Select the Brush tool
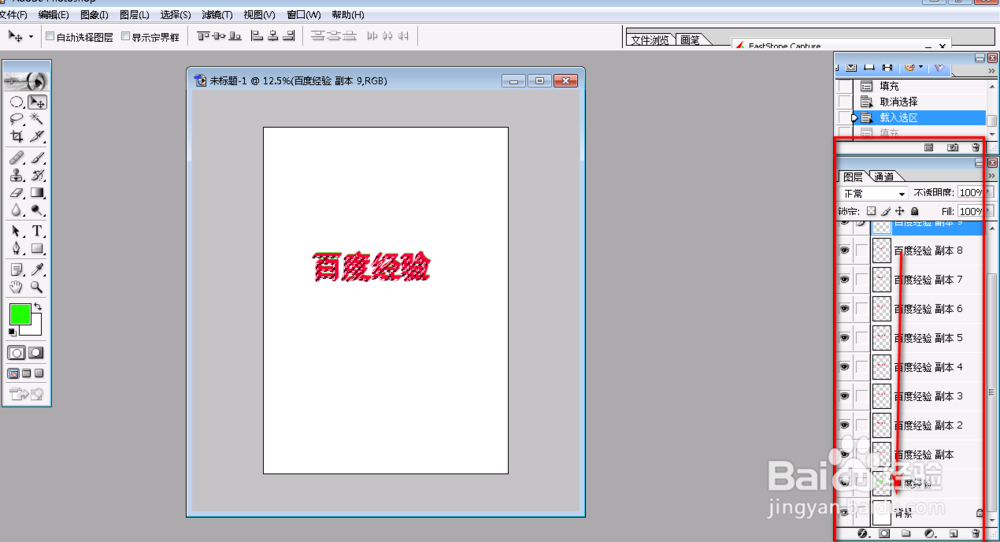Image resolution: width=1000 pixels, height=542 pixels. (37, 157)
